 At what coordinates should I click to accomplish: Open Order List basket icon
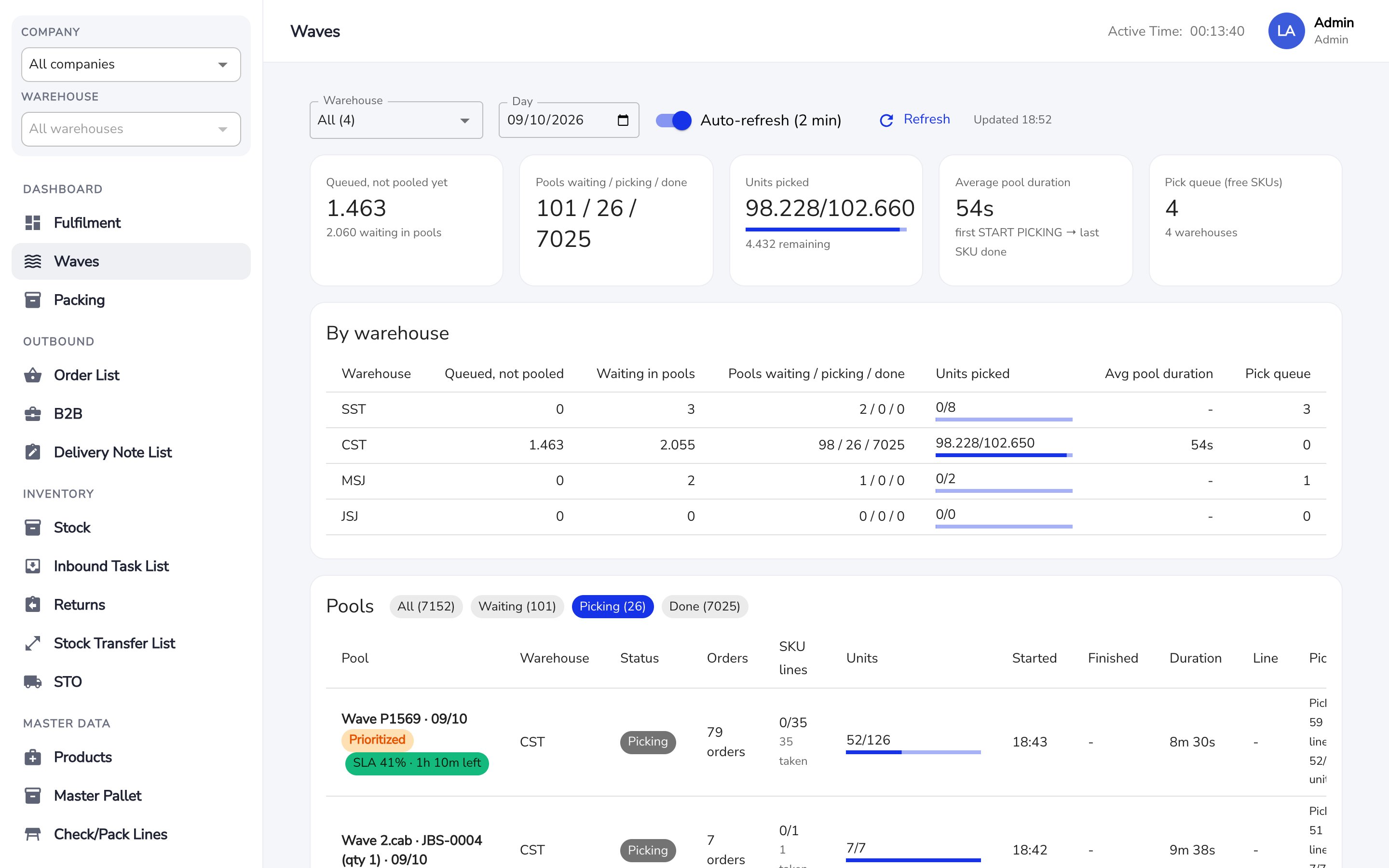pos(33,375)
